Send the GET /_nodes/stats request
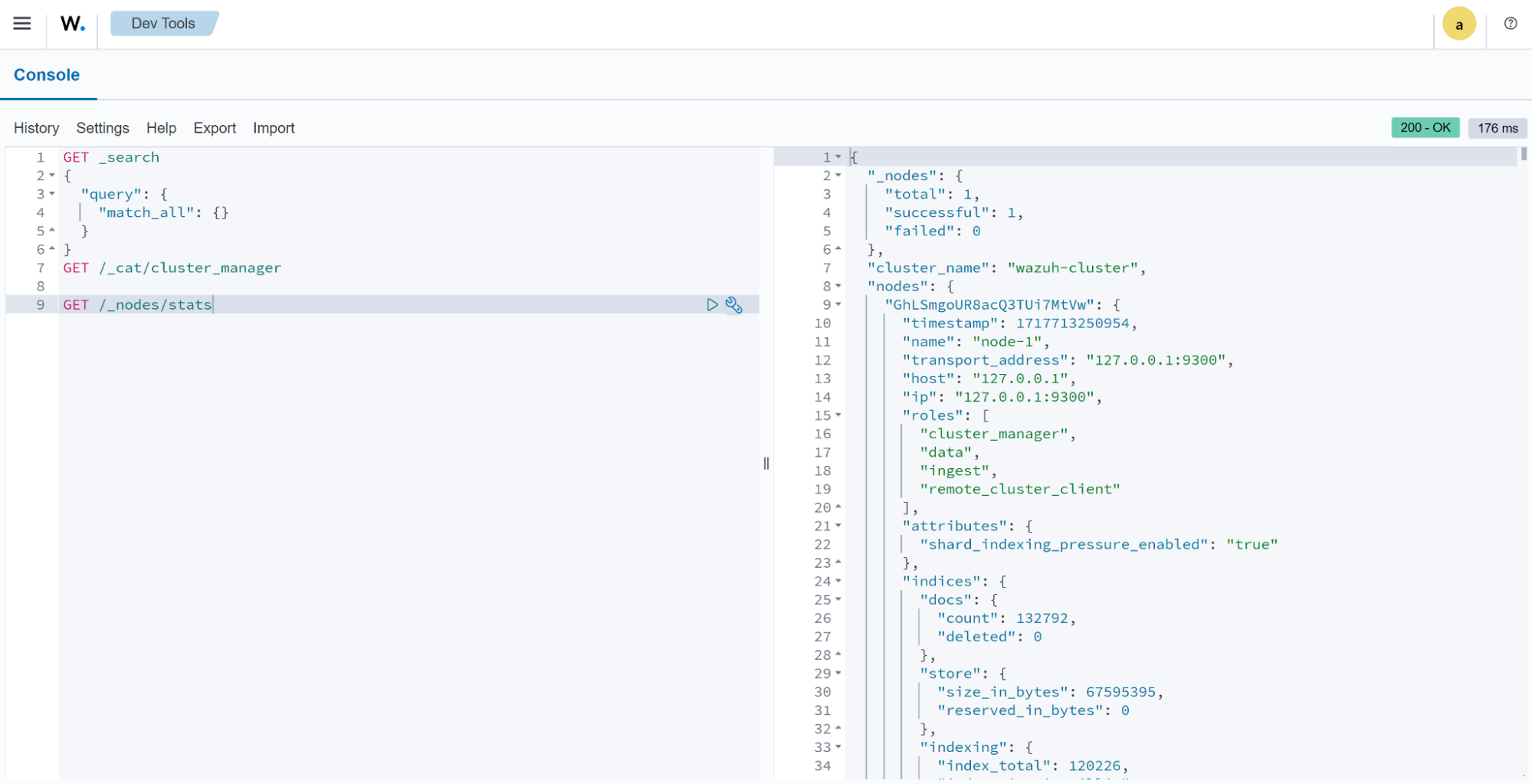This screenshot has height=784, width=1532. point(712,304)
